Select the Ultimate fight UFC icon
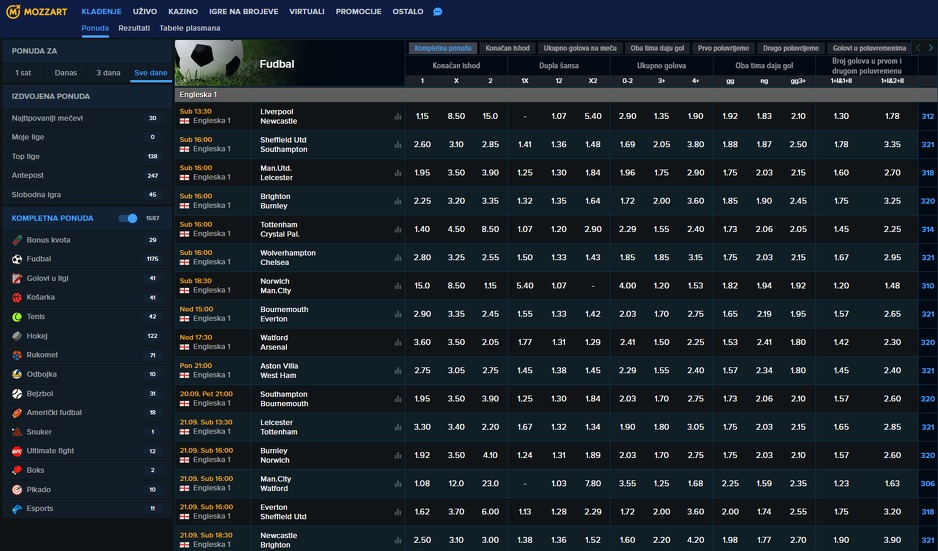This screenshot has height=551, width=938. (17, 451)
